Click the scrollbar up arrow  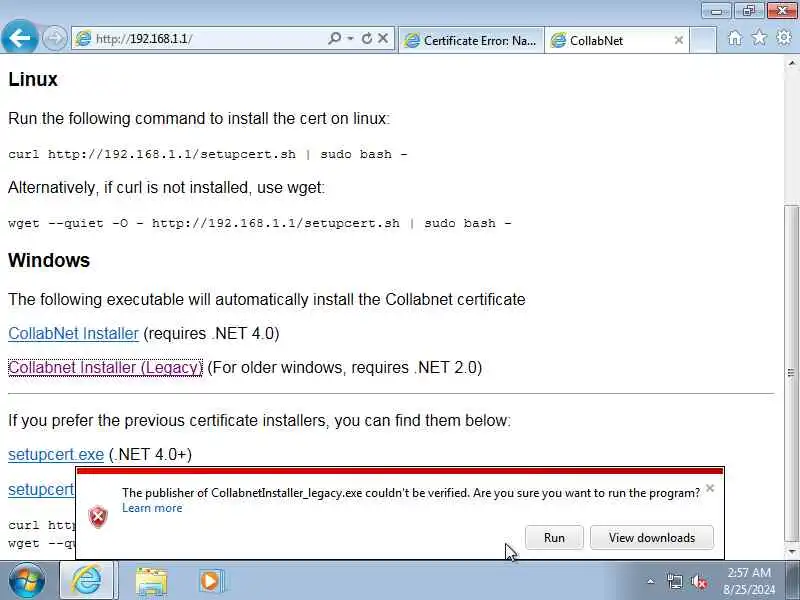[791, 63]
